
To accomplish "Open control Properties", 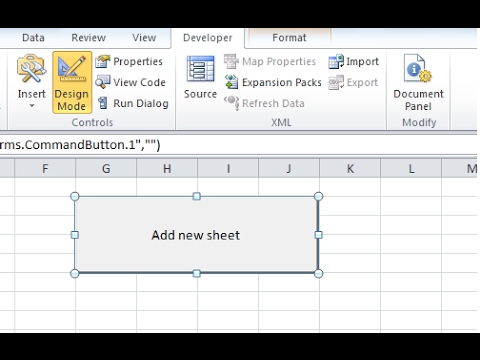I will pos(129,61).
